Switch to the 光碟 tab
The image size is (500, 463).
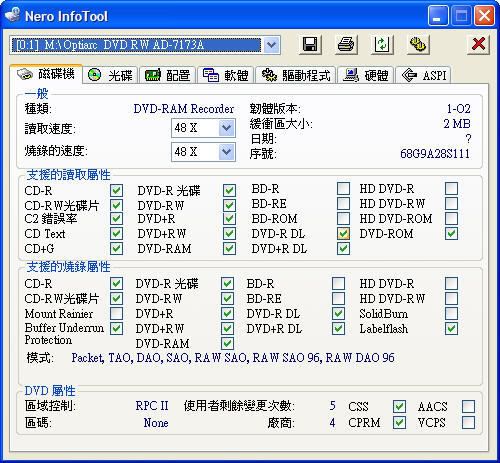point(111,75)
